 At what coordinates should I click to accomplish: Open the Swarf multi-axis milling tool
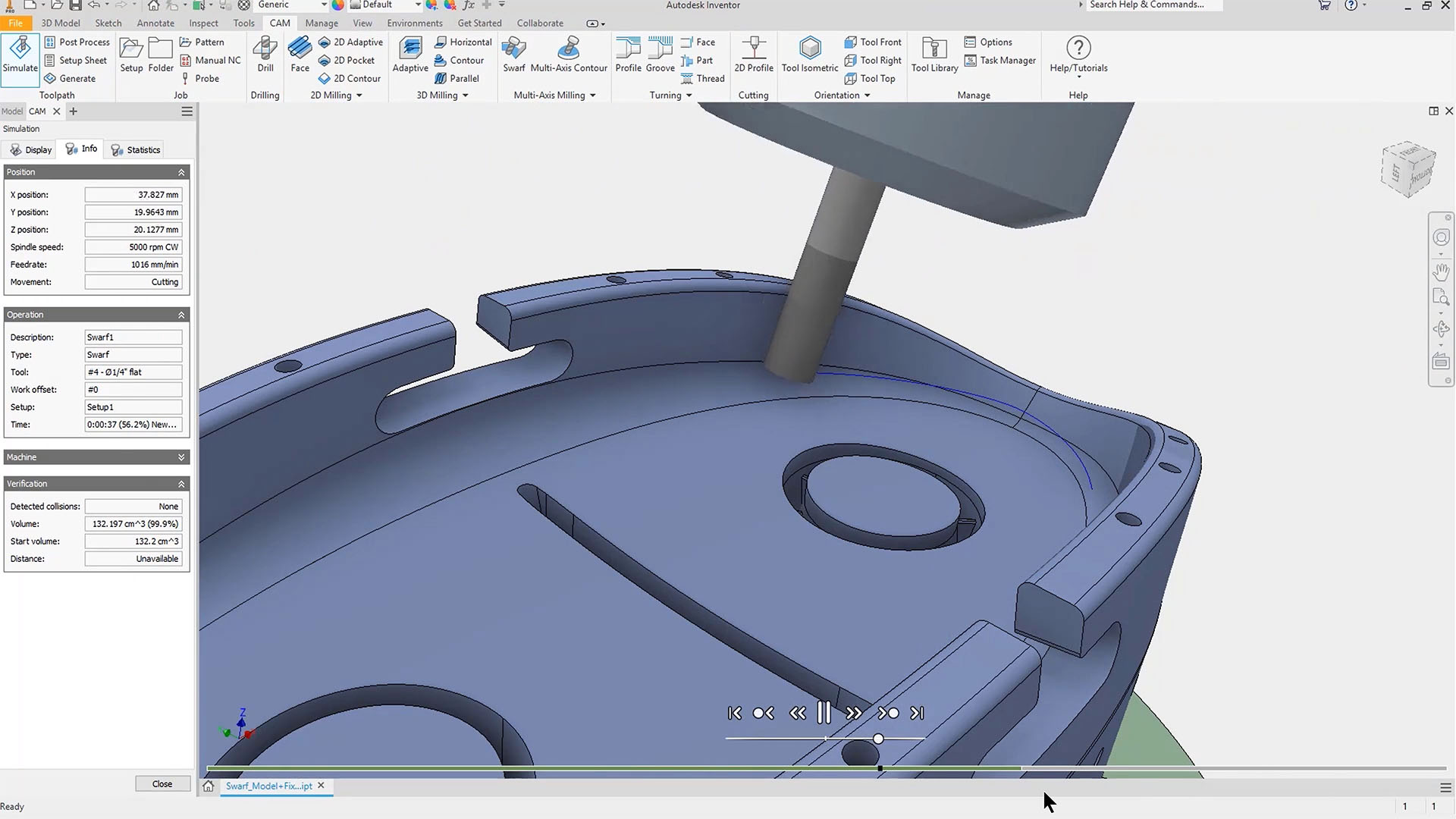513,54
